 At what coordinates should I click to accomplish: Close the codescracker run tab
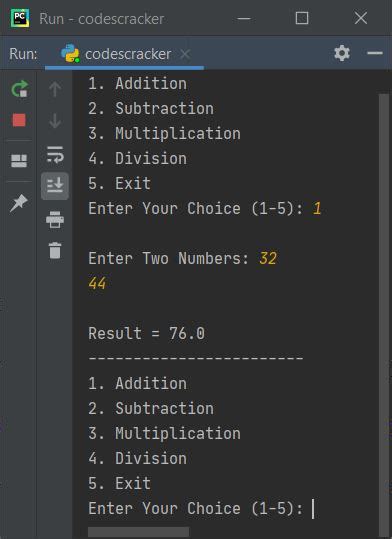(x=185, y=54)
